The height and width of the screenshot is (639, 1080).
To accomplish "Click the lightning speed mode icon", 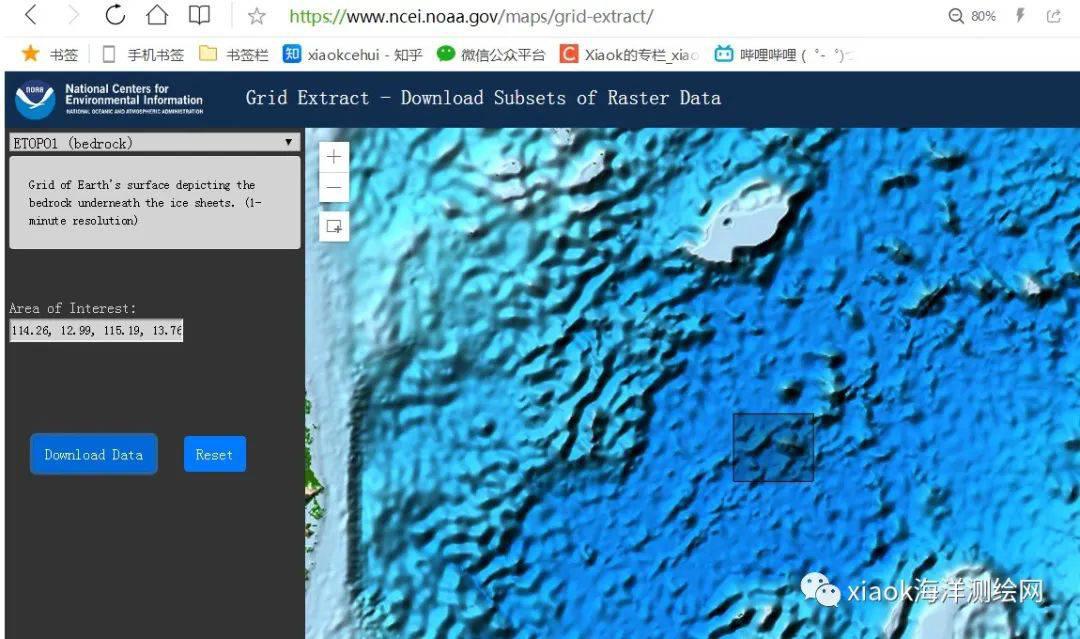I will coord(1020,16).
